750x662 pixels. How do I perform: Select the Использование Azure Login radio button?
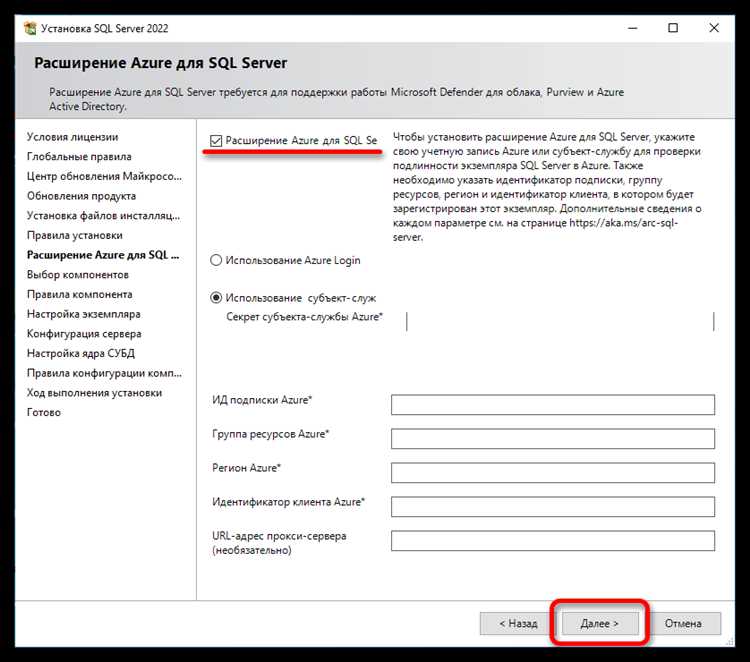[x=217, y=260]
